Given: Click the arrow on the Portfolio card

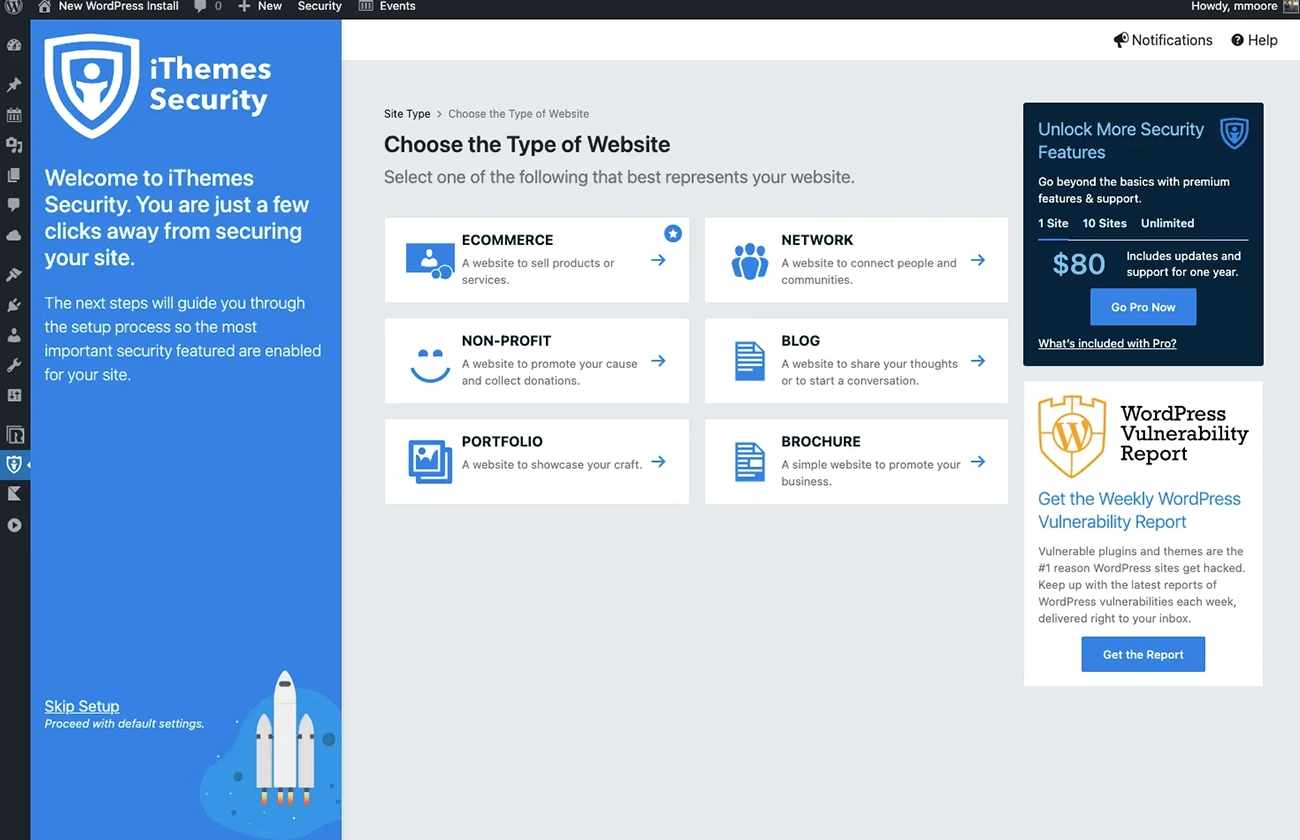Looking at the screenshot, I should pos(658,462).
